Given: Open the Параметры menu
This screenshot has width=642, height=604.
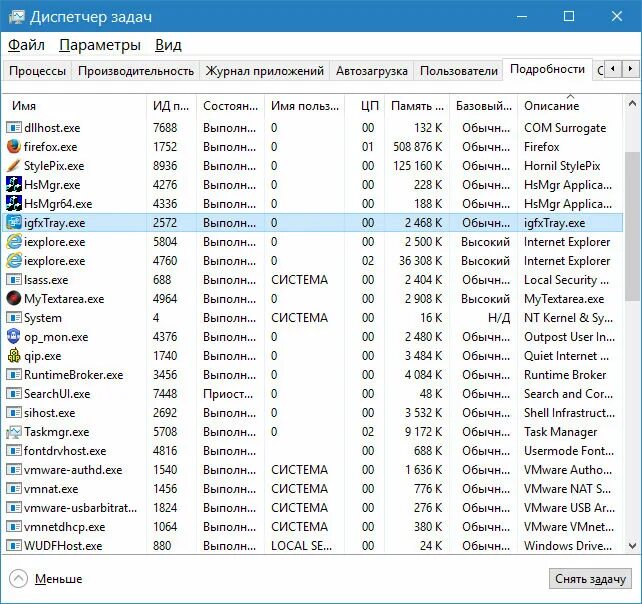Looking at the screenshot, I should (100, 45).
